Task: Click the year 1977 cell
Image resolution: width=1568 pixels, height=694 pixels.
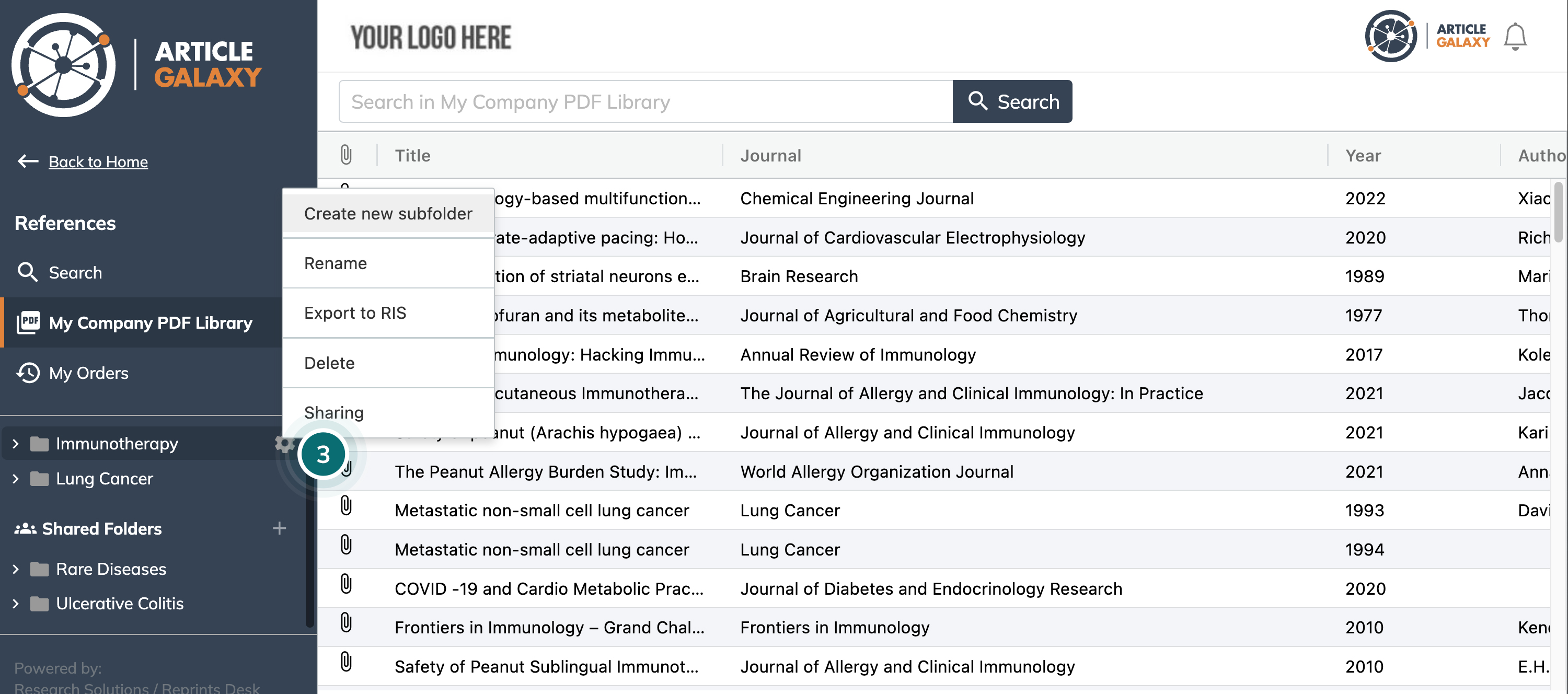Action: pyautogui.click(x=1364, y=315)
